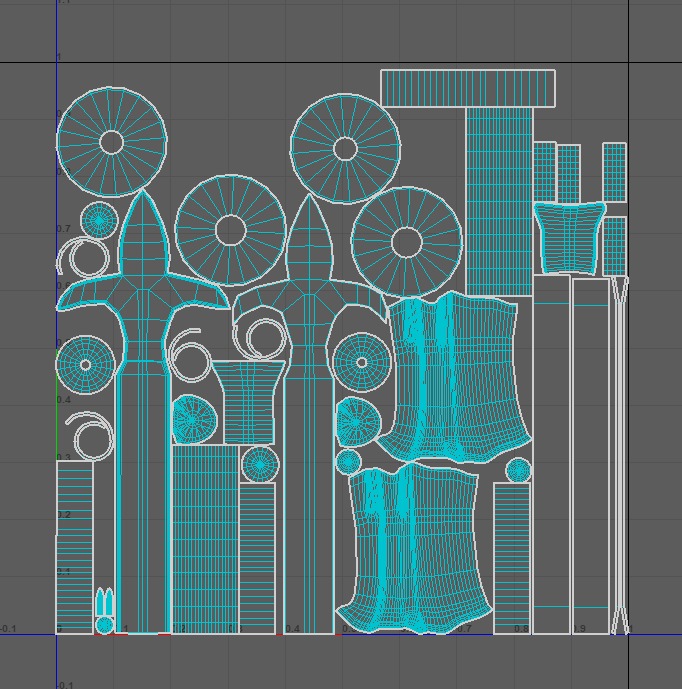
Task: Select the medium radial disc shell left of the upper cloth shell
Action: (x=362, y=363)
